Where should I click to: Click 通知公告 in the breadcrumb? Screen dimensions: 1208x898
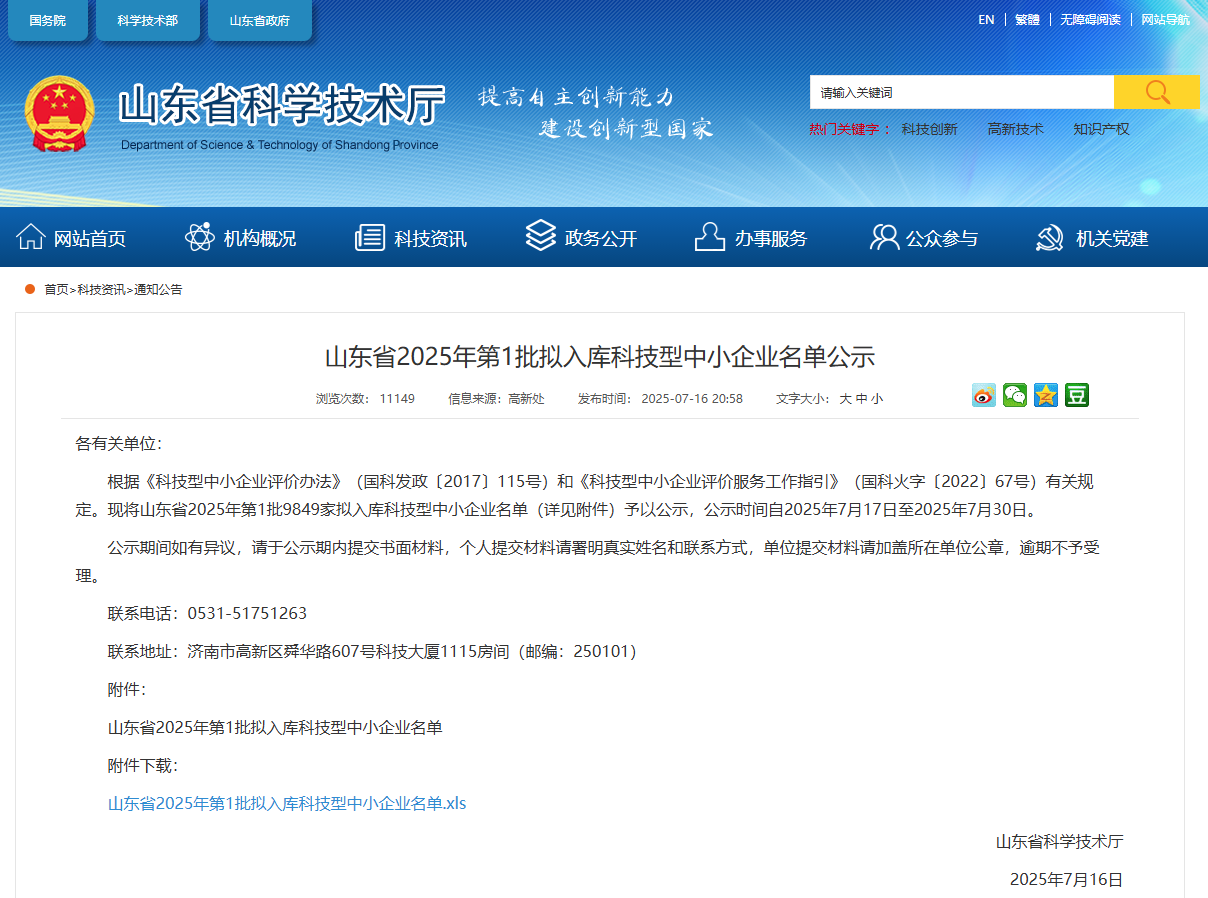pyautogui.click(x=158, y=290)
